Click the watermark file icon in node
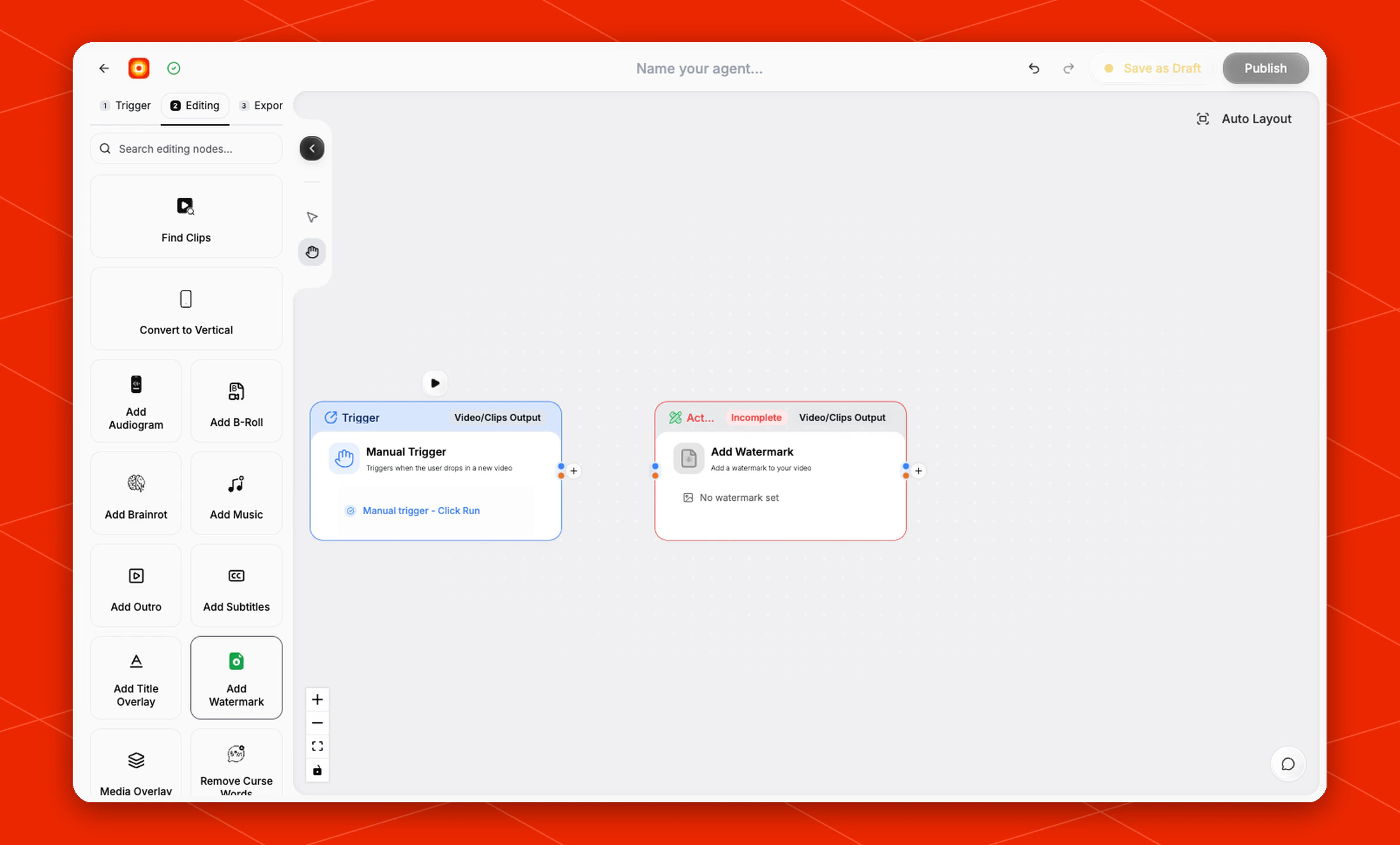The width and height of the screenshot is (1400, 845). 689,459
